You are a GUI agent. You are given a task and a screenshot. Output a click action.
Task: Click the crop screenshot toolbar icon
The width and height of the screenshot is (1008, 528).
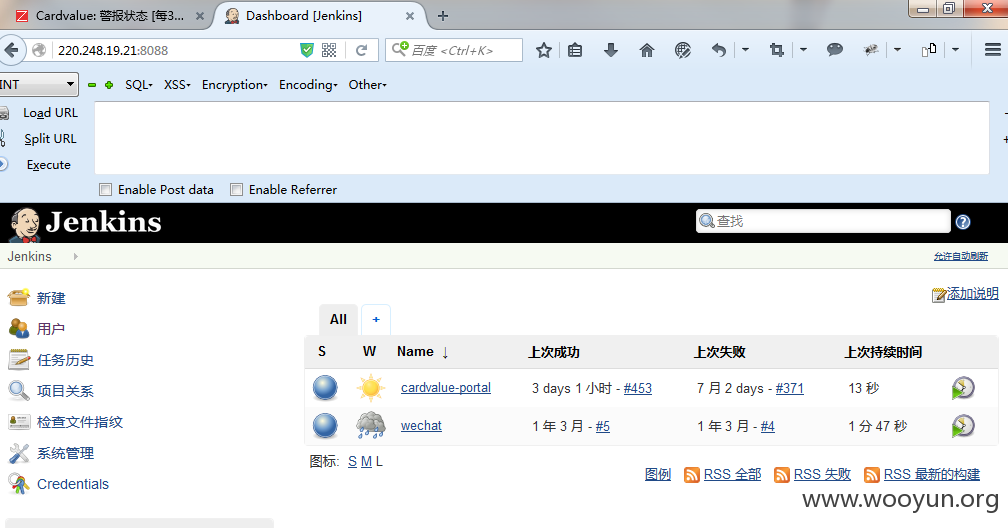pyautogui.click(x=777, y=50)
